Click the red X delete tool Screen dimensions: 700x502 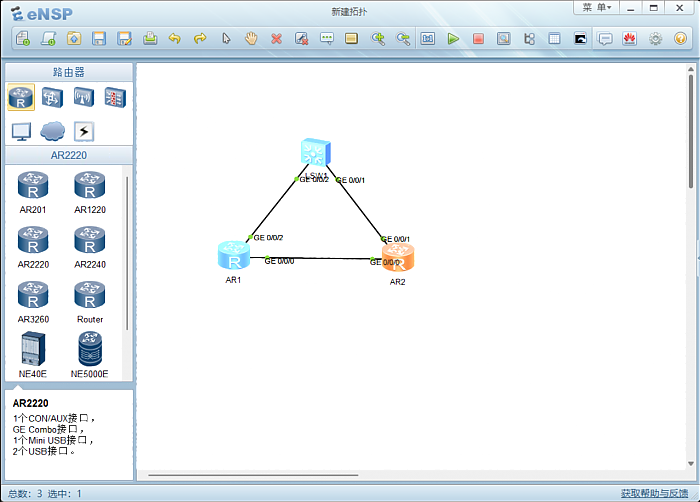tap(277, 39)
